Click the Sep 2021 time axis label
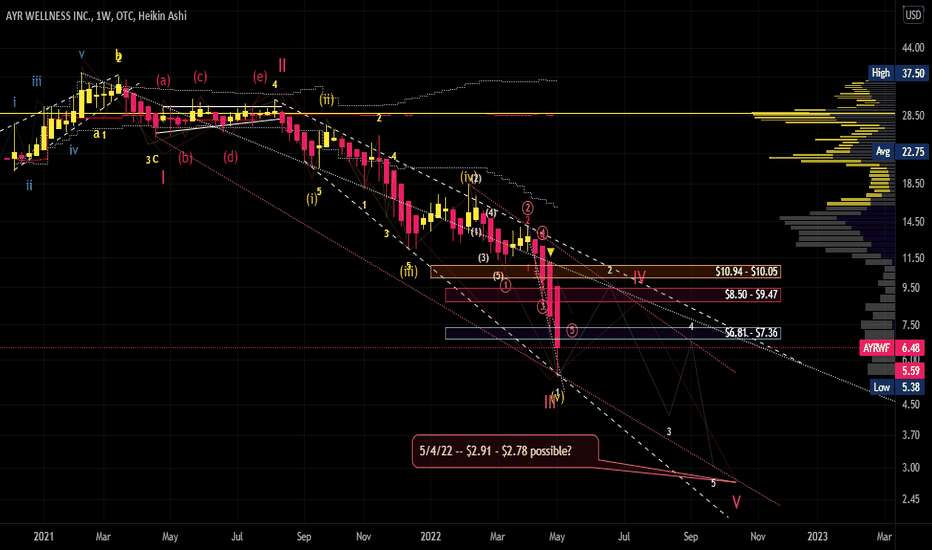The width and height of the screenshot is (932, 550). pos(304,536)
